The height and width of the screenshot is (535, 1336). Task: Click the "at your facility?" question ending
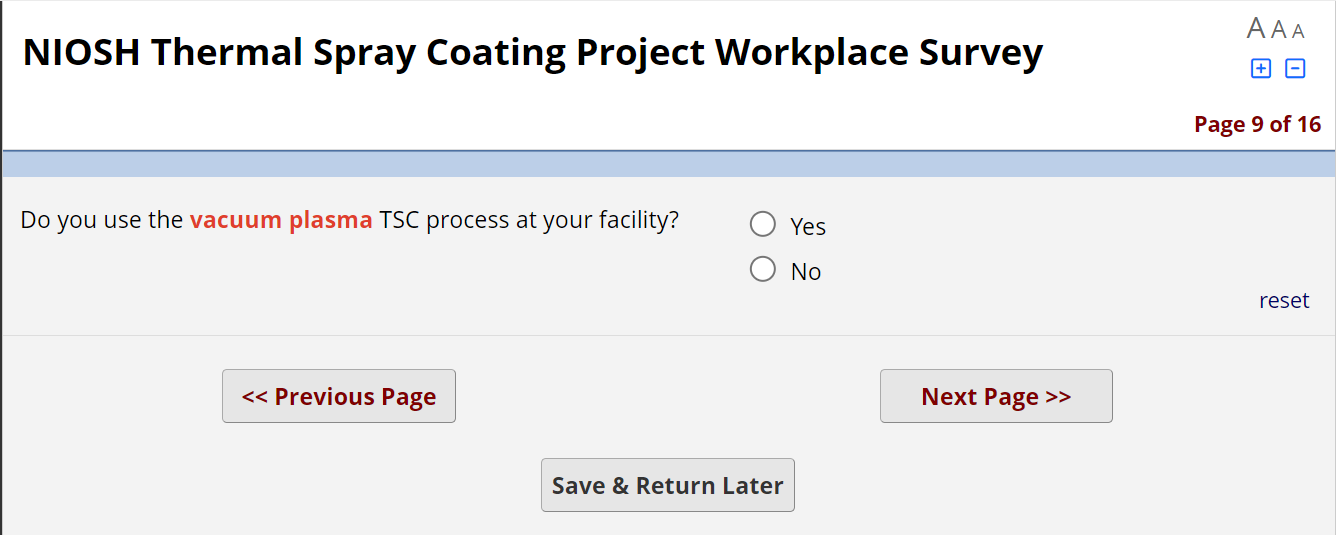(597, 220)
